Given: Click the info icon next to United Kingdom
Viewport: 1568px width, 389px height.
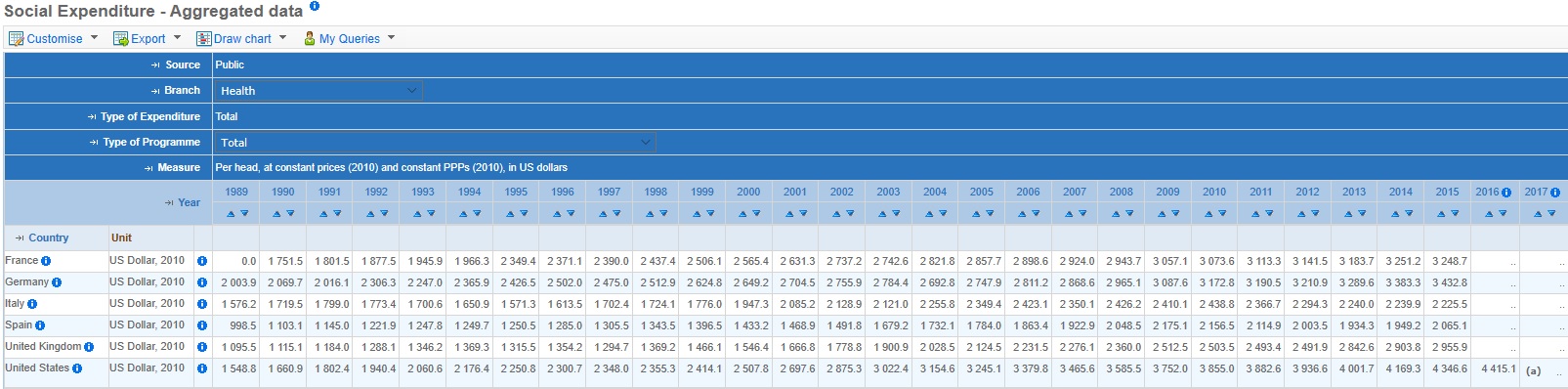Looking at the screenshot, I should coord(89,347).
